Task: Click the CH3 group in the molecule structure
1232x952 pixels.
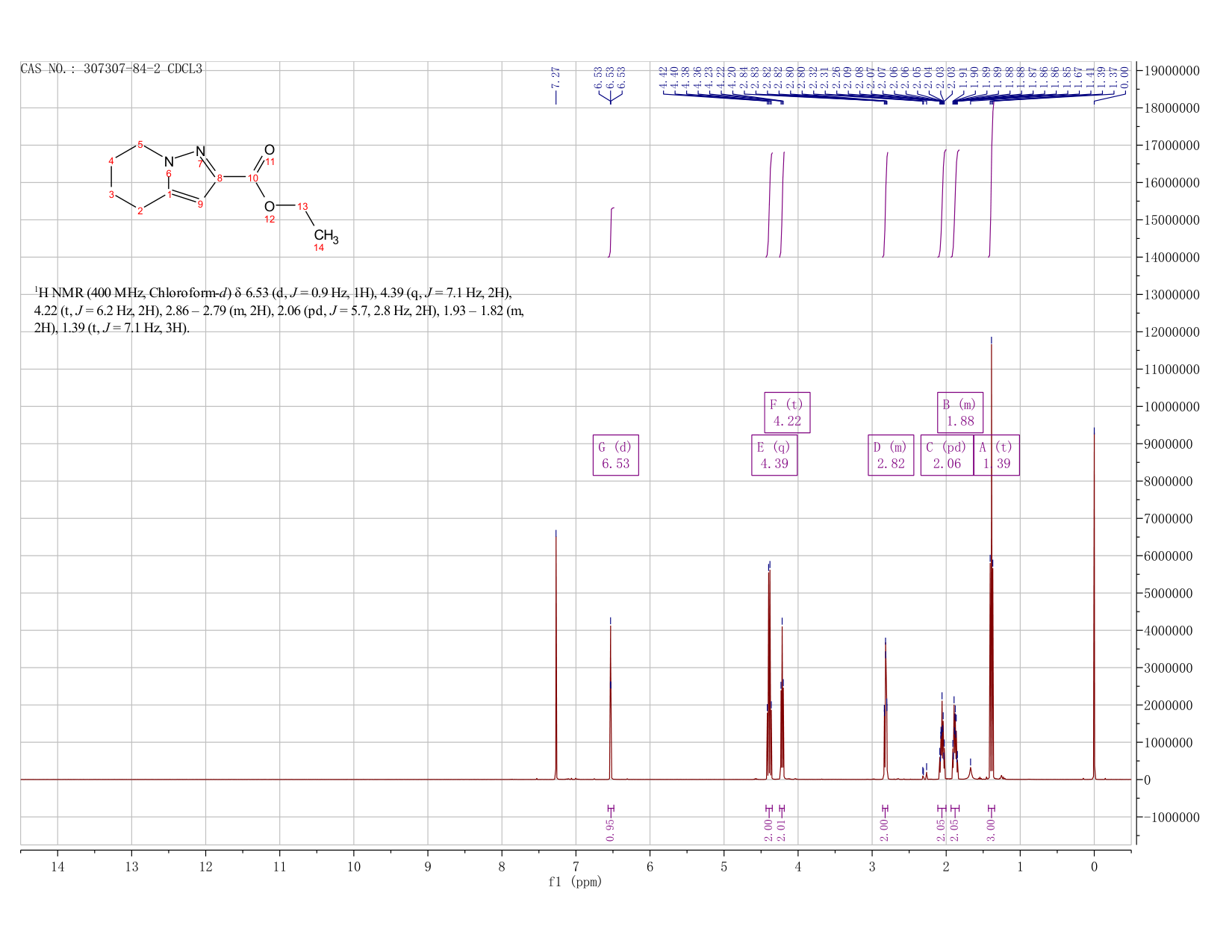Action: click(326, 236)
